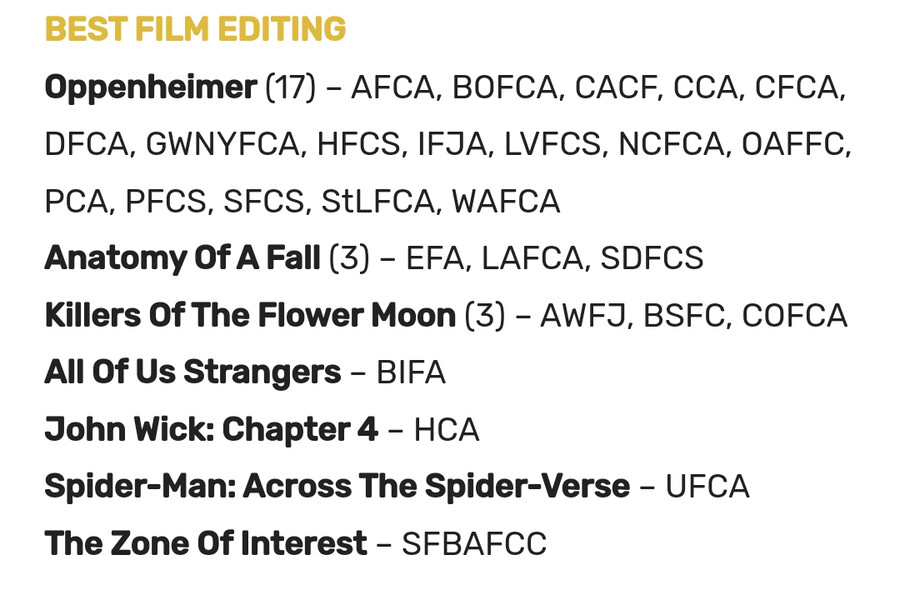The image size is (900, 610).
Task: Click the WAFCA abbreviation
Action: point(506,202)
